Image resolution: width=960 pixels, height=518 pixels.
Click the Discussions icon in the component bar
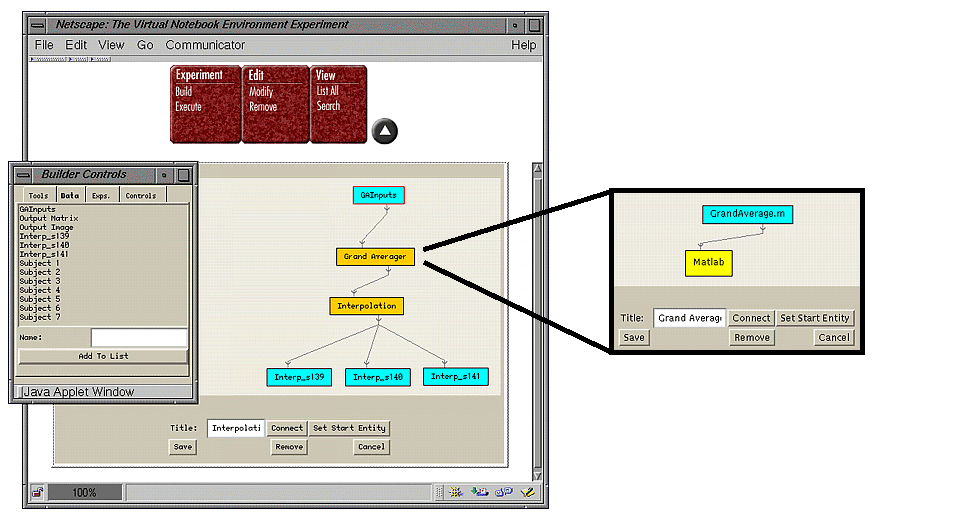tap(504, 492)
